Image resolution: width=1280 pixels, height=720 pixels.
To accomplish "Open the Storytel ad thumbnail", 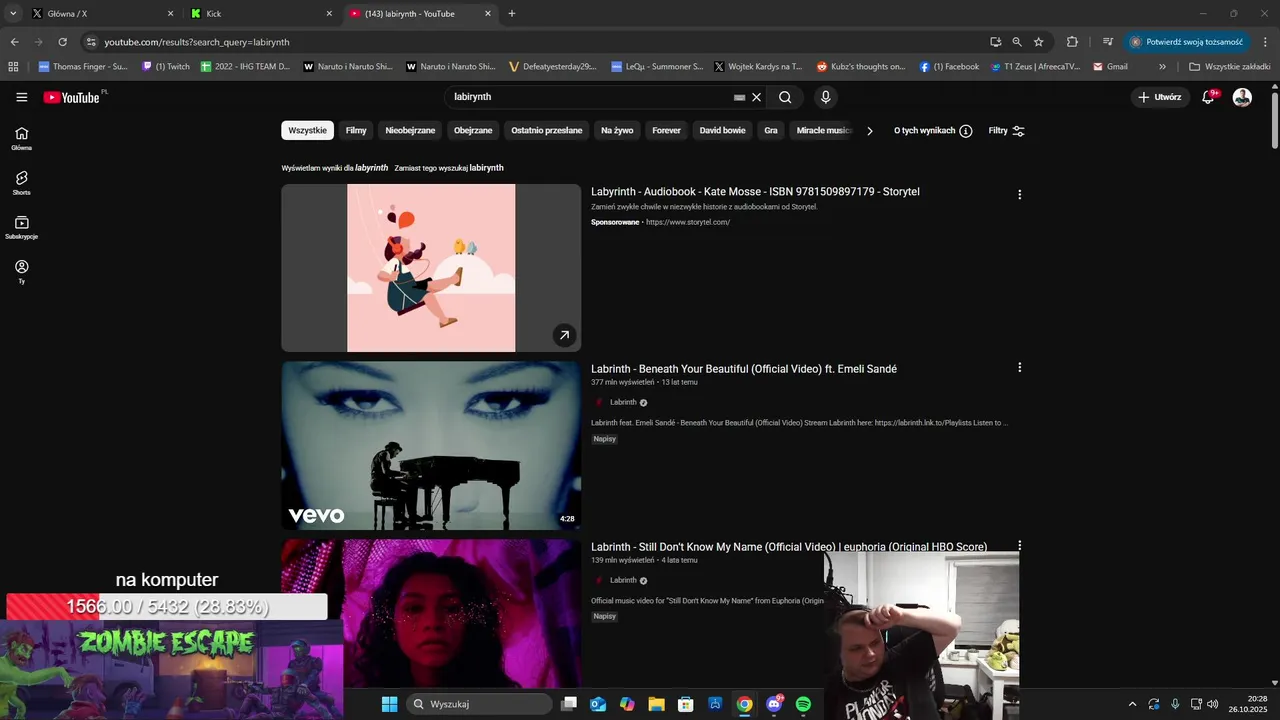I will click(x=431, y=268).
